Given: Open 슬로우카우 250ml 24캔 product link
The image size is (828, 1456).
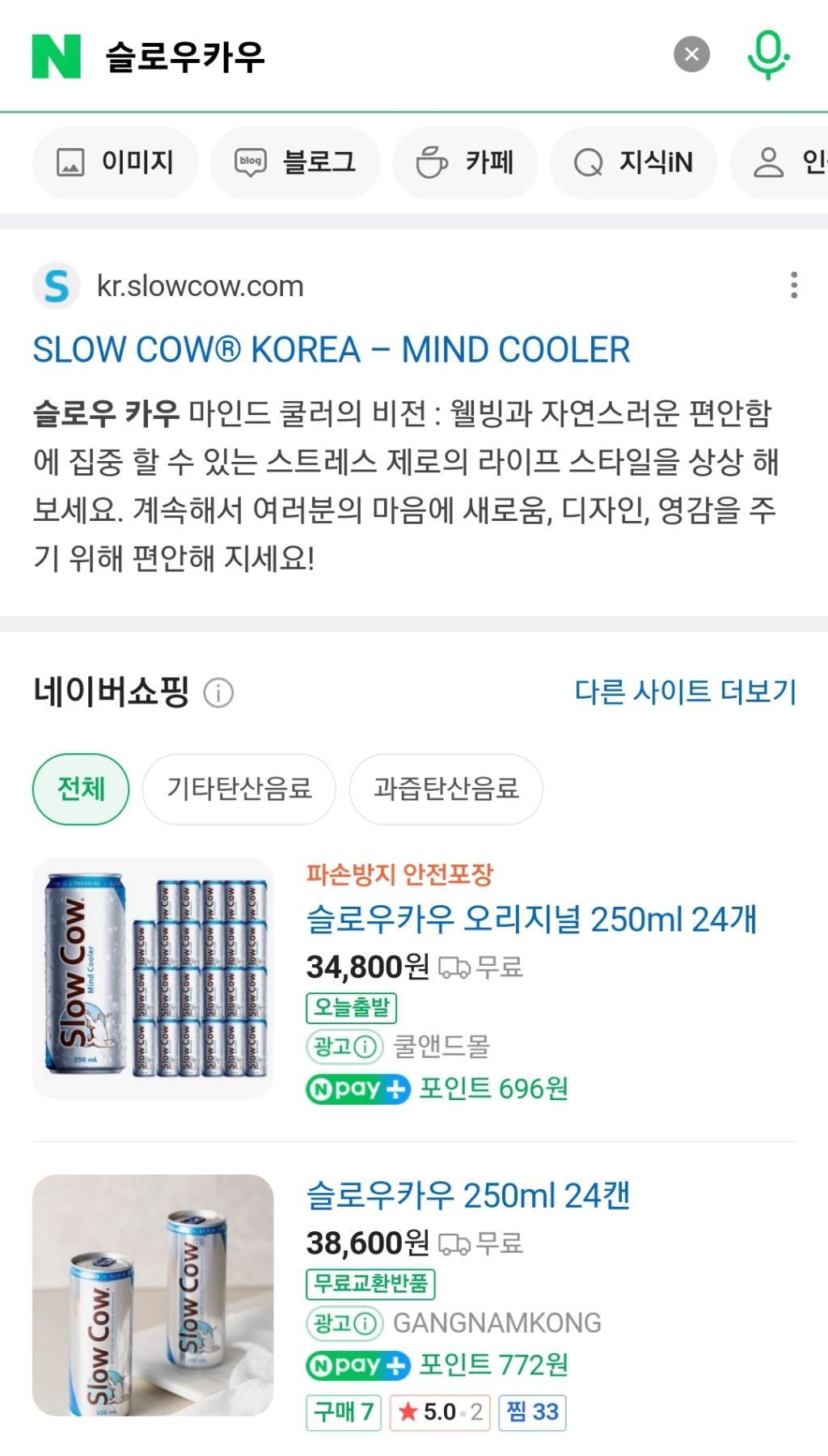Looking at the screenshot, I should click(467, 1196).
